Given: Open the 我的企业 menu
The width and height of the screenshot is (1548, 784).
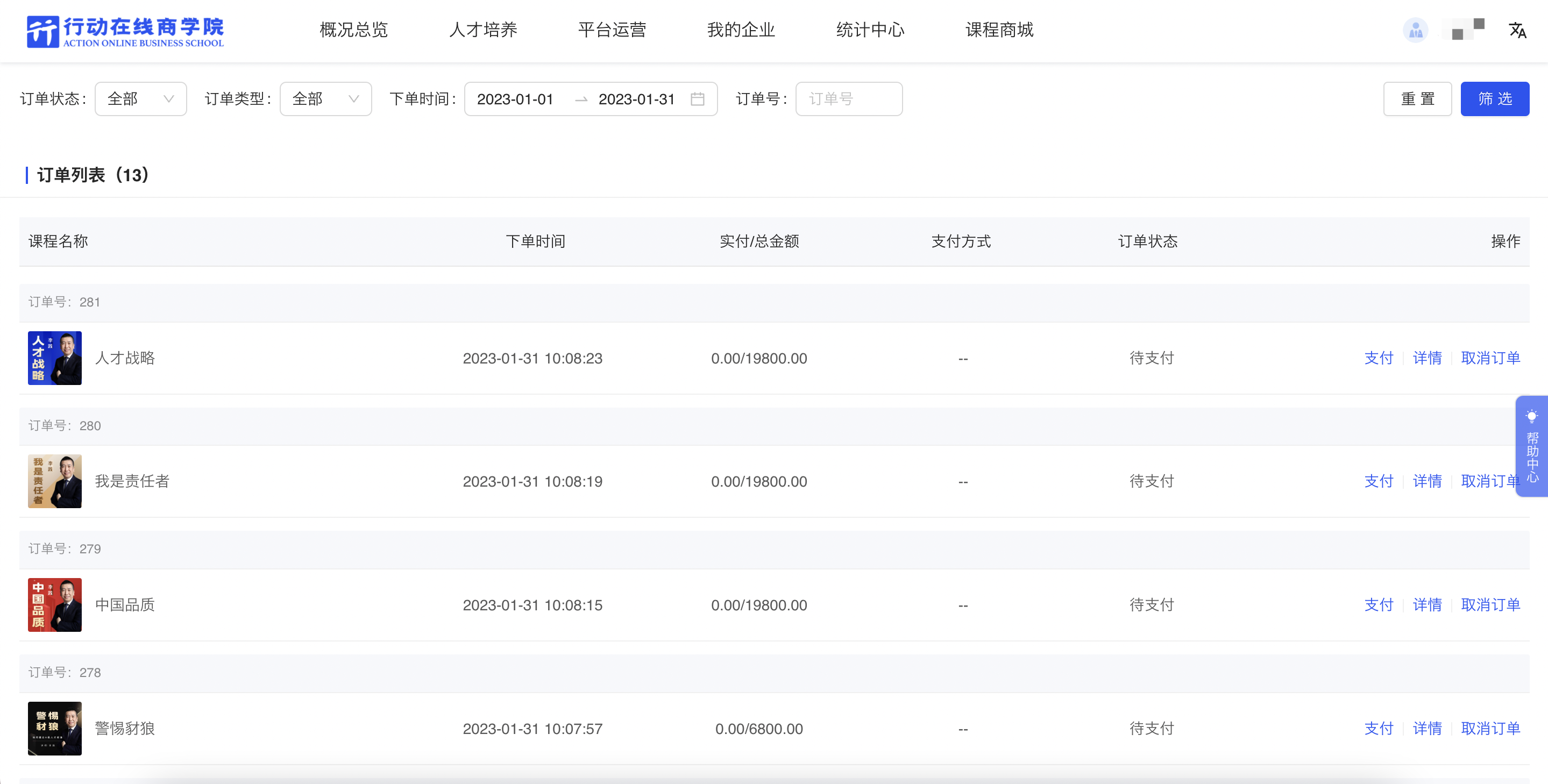Looking at the screenshot, I should (740, 30).
